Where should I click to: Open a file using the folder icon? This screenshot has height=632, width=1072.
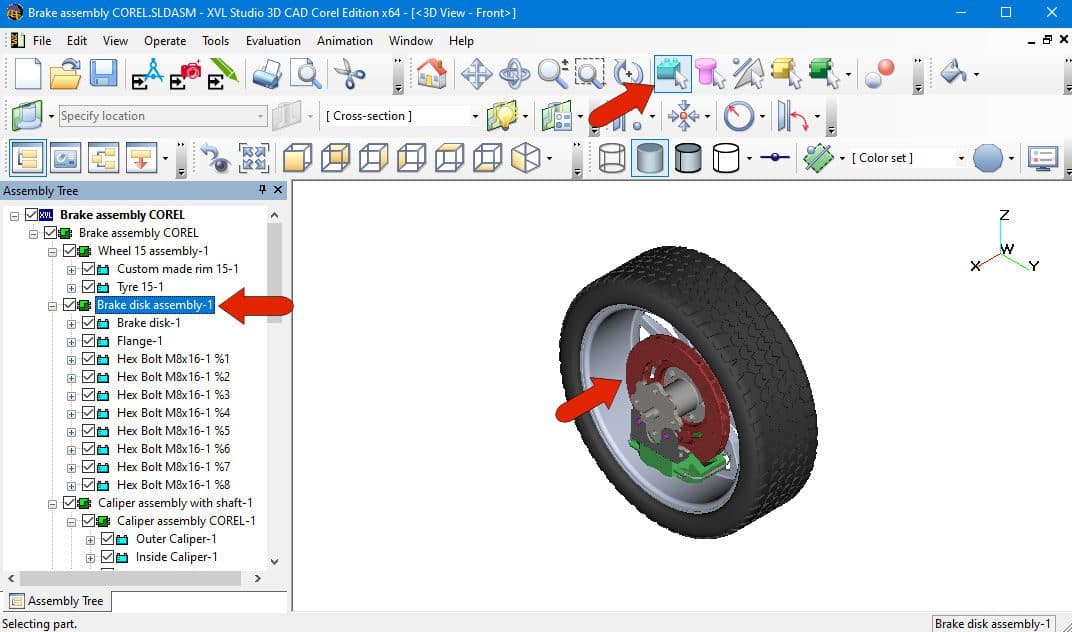(65, 73)
